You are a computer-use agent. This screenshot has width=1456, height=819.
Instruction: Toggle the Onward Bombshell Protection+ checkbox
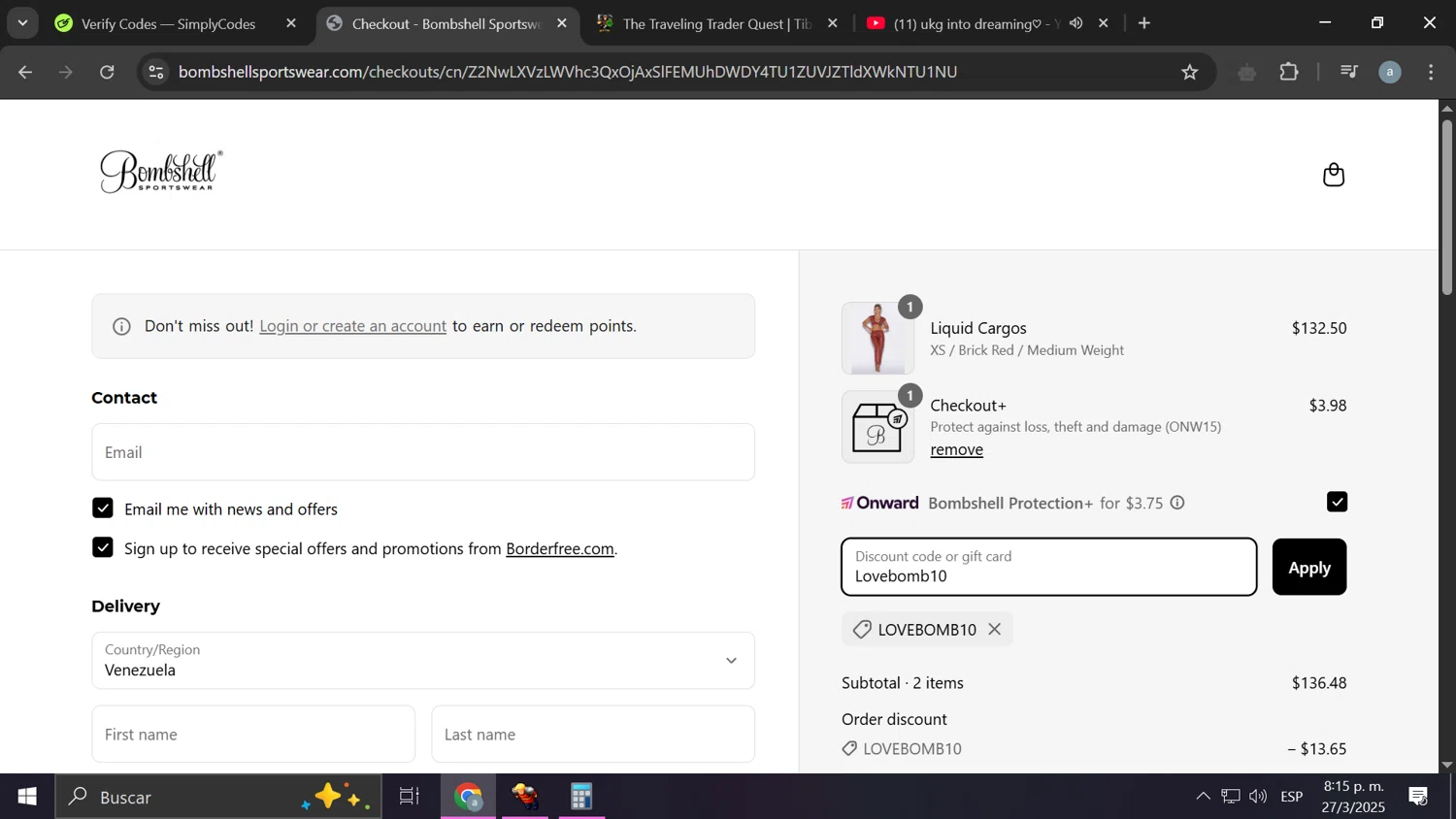[1337, 502]
